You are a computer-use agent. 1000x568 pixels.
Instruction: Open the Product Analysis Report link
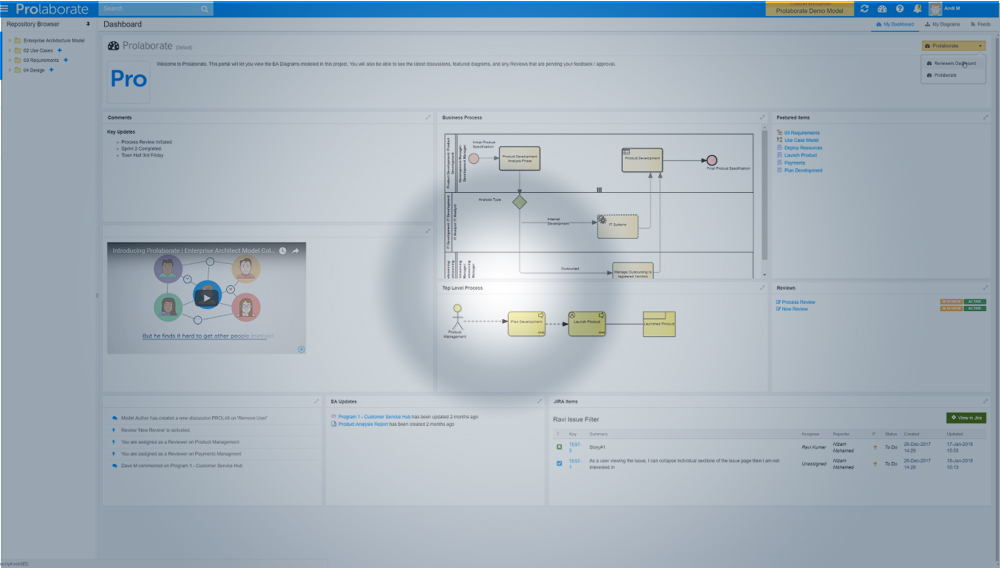(x=363, y=424)
